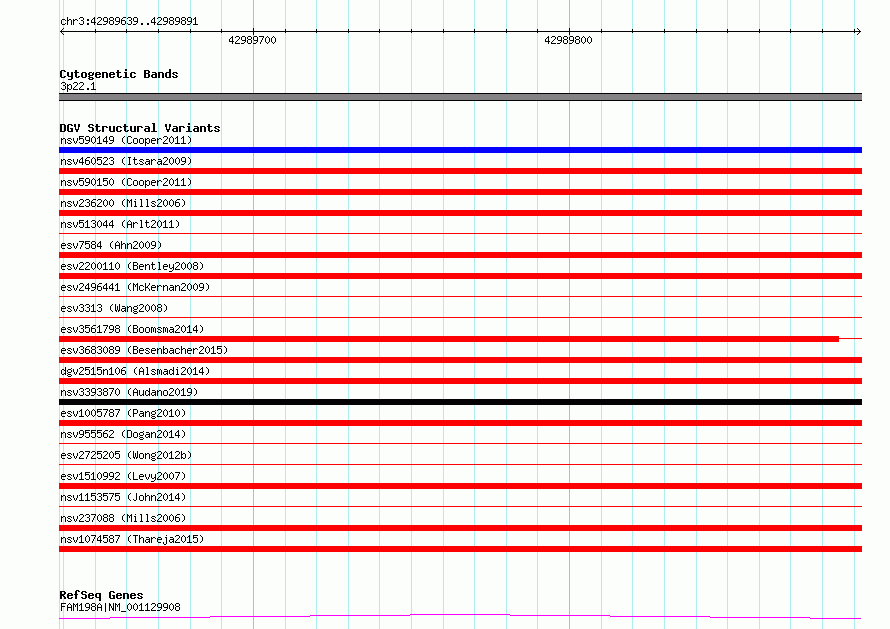
Task: Click thin red line of nsv955562
Action: point(460,443)
